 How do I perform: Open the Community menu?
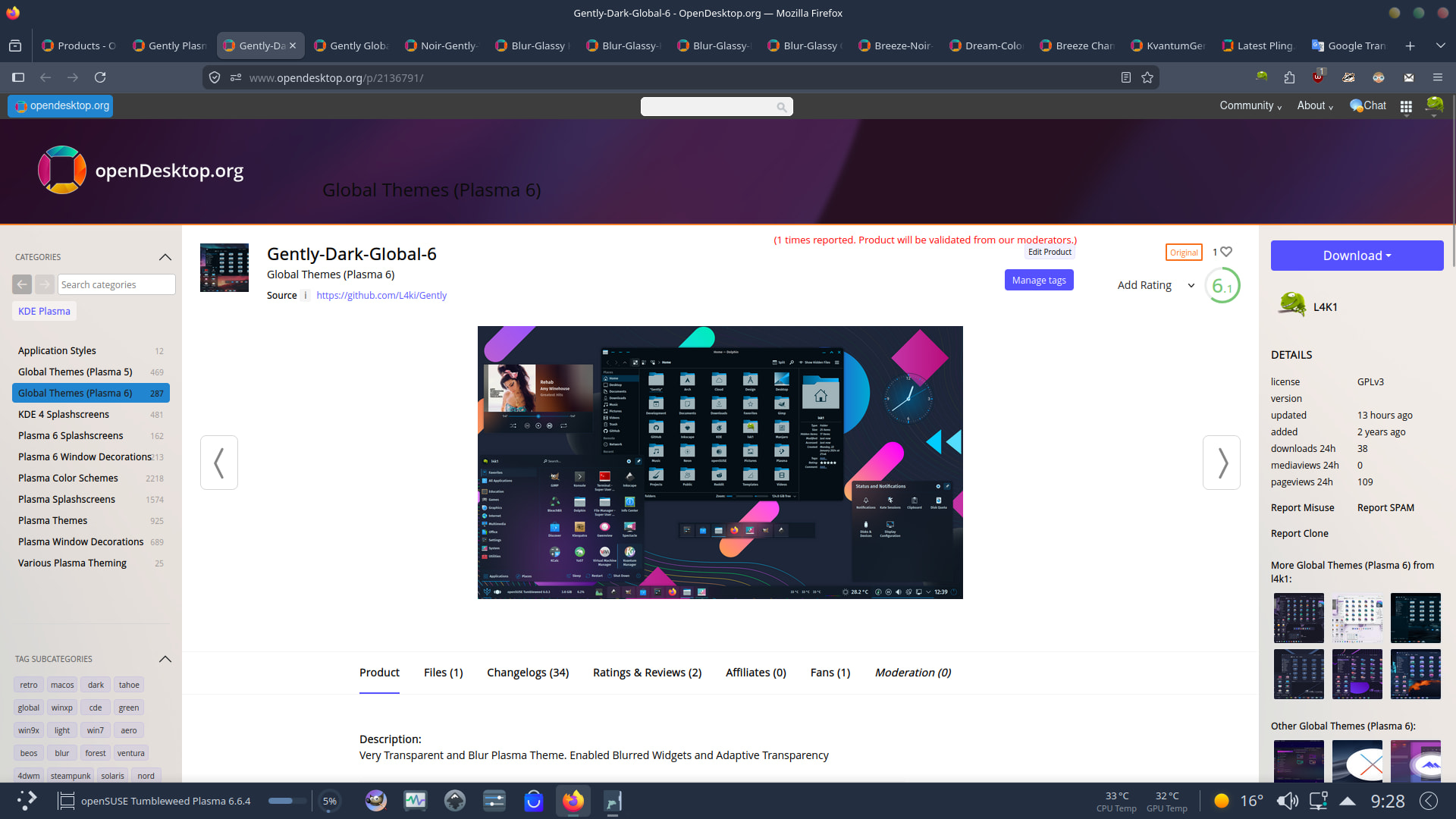pos(1250,106)
